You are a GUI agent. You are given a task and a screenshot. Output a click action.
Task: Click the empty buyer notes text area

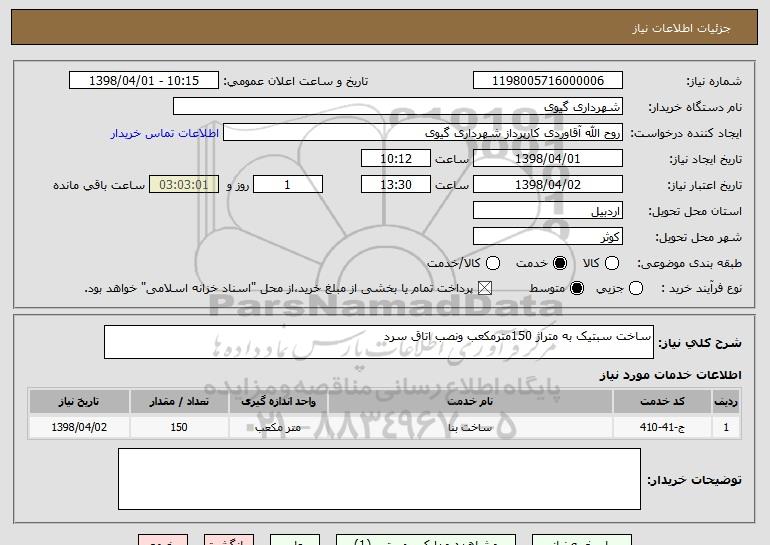click(379, 479)
